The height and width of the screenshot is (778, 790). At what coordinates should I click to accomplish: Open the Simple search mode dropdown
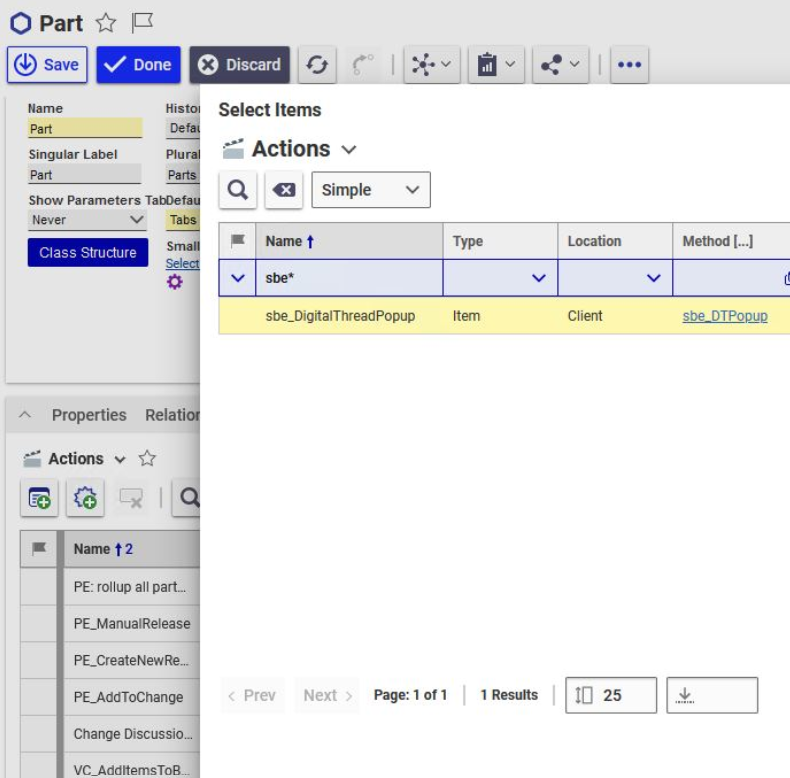pos(370,190)
